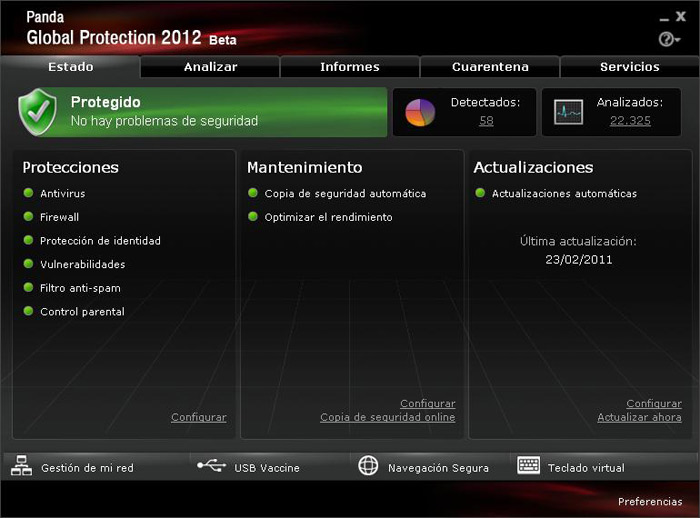This screenshot has height=518, width=700.
Task: Click the green Firewall status indicator
Action: (x=29, y=217)
